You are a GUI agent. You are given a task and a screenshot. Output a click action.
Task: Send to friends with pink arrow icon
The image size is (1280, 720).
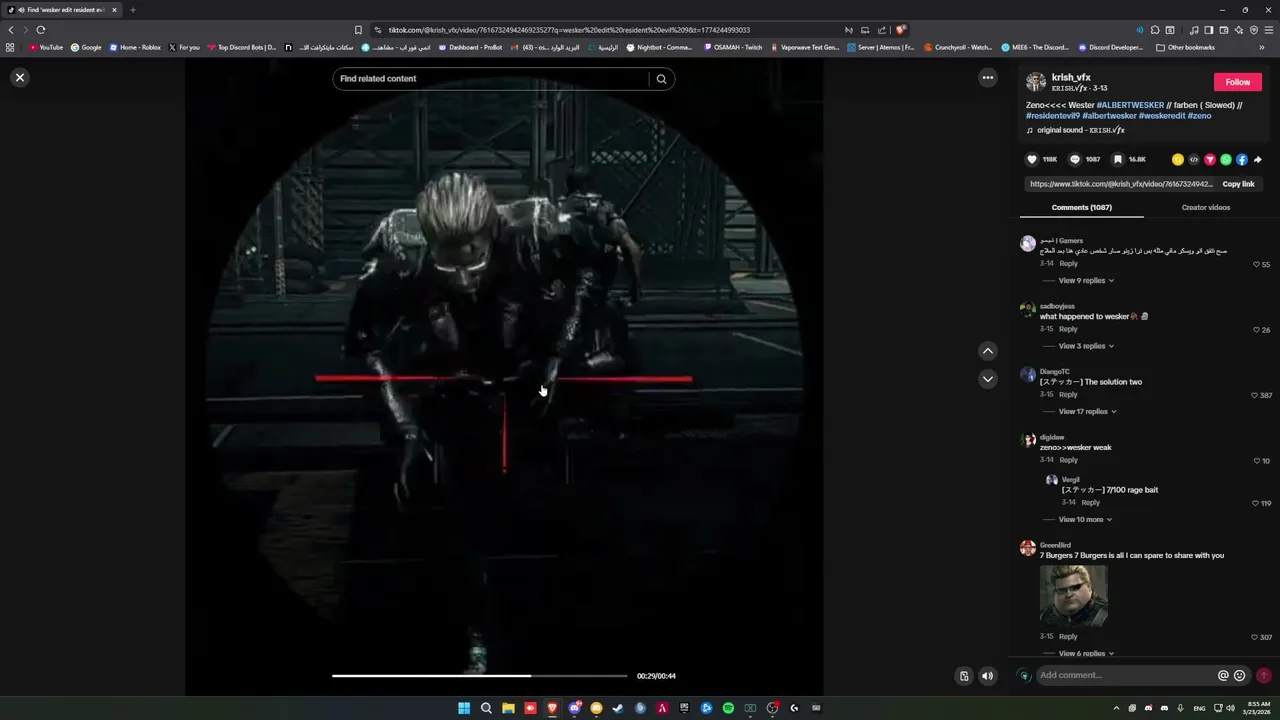(1210, 159)
